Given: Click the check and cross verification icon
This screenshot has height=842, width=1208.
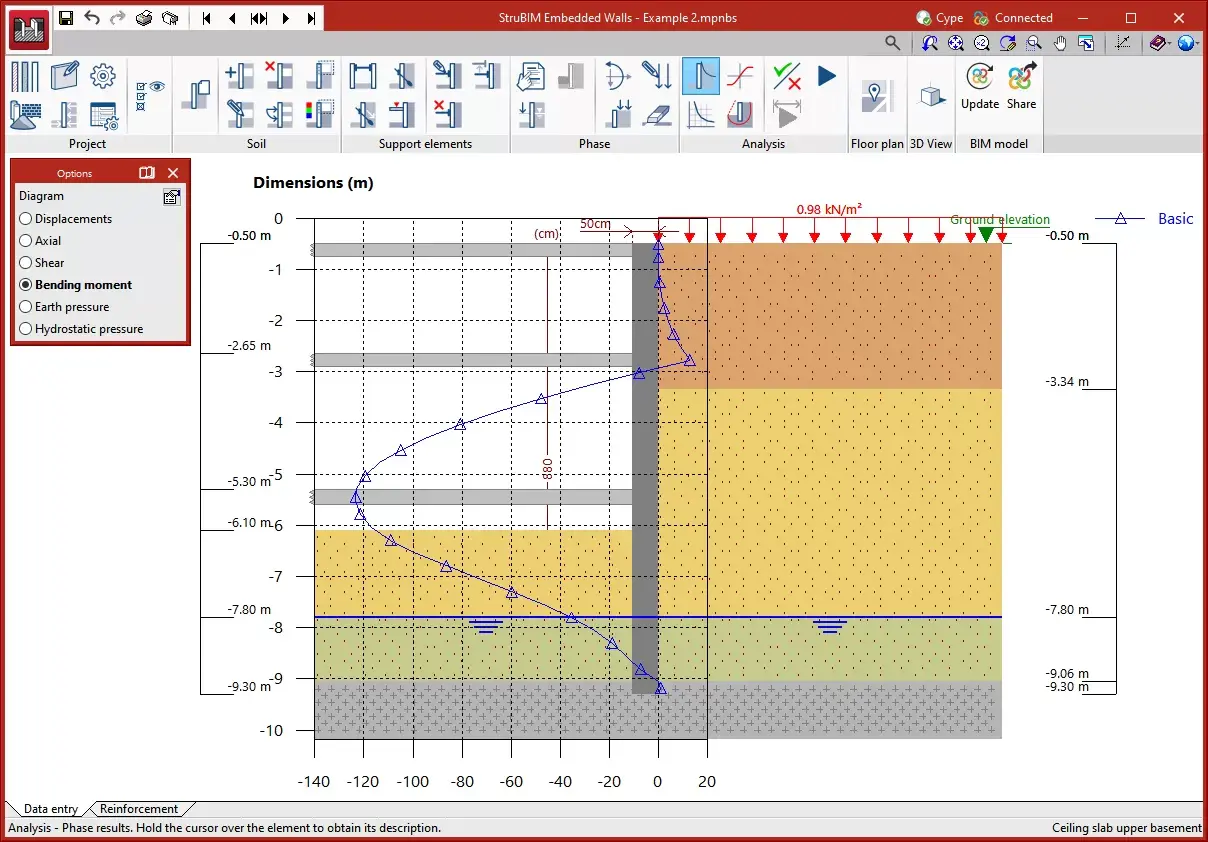Looking at the screenshot, I should [x=788, y=76].
